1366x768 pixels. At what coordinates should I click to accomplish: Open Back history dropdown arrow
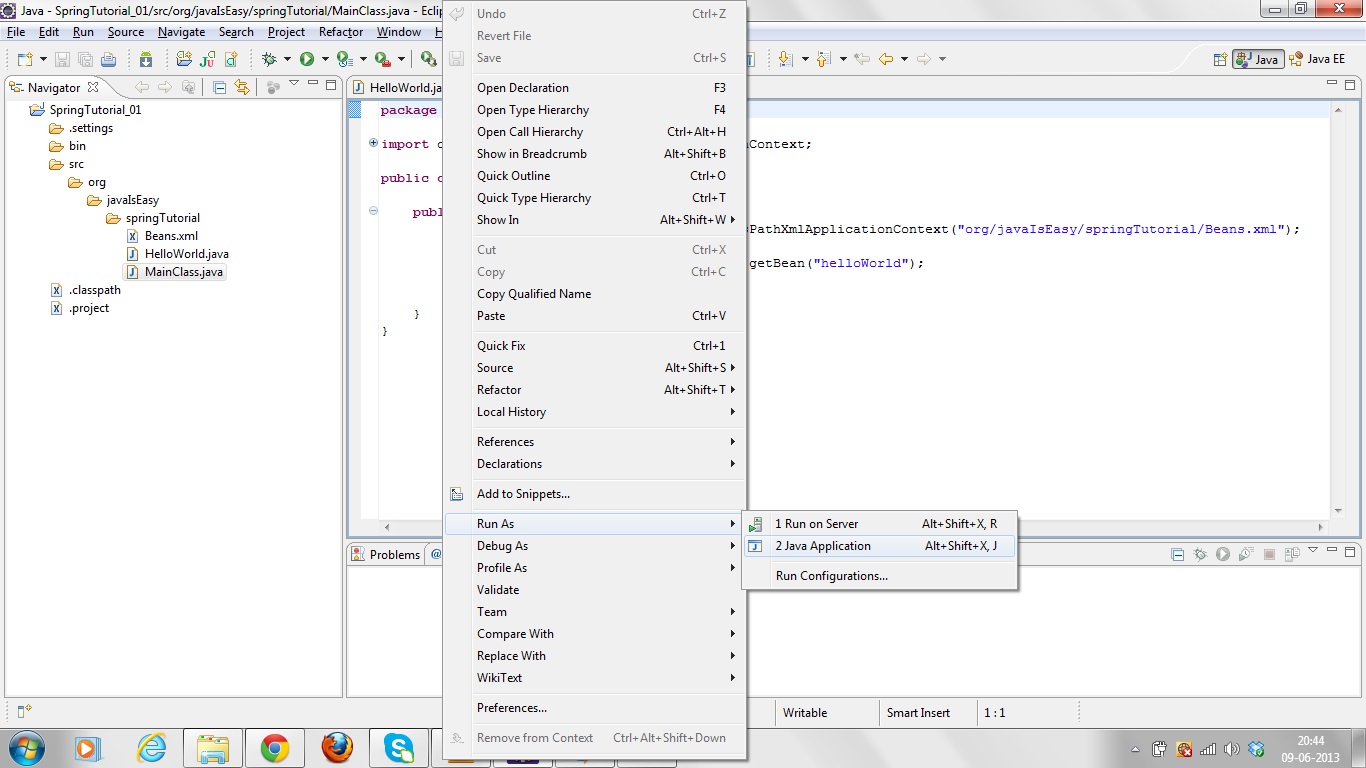tap(904, 59)
